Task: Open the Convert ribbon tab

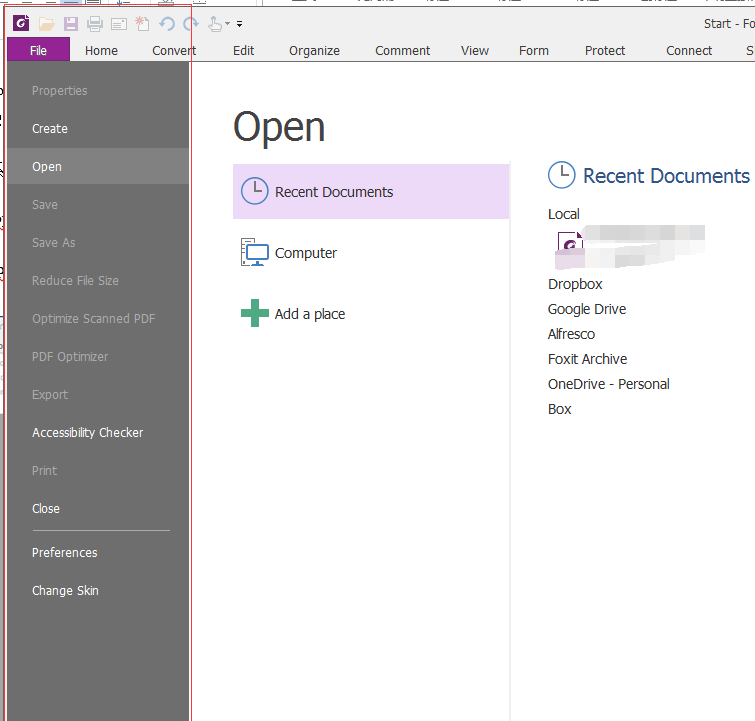Action: [174, 50]
